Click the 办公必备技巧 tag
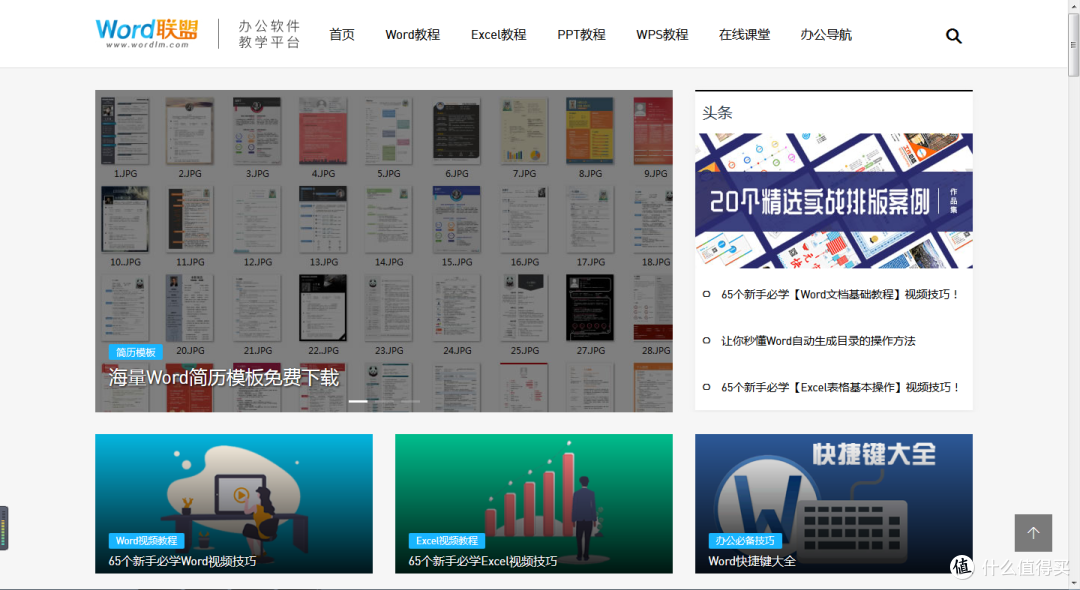1080x590 pixels. click(x=745, y=540)
